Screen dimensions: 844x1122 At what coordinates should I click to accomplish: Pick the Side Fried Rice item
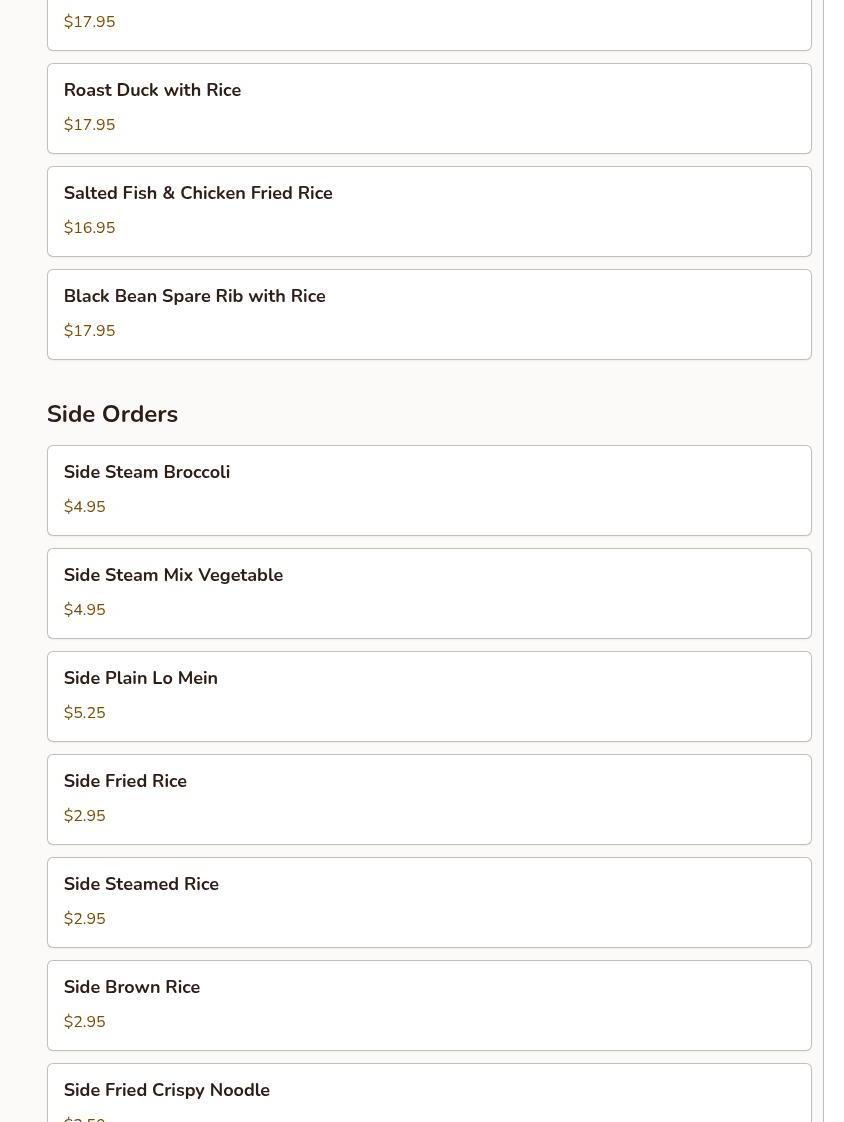pos(429,800)
